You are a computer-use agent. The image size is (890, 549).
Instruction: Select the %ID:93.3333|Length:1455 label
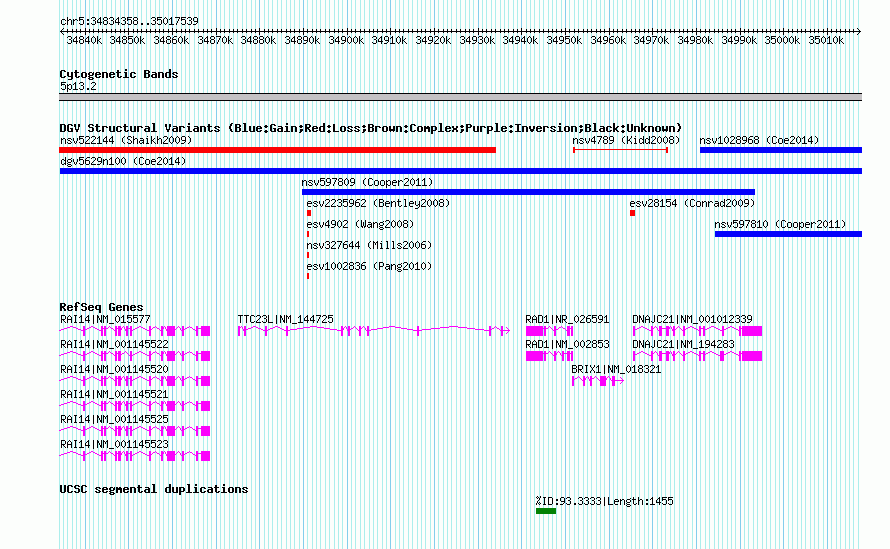pos(604,501)
